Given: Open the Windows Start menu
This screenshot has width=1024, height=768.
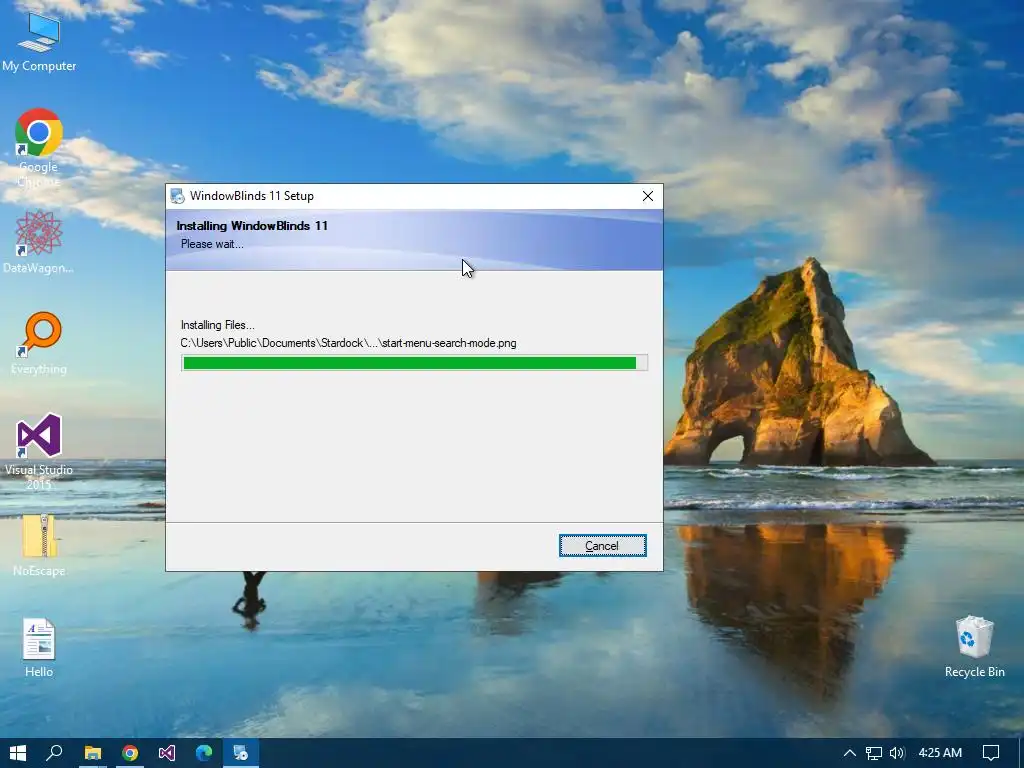Looking at the screenshot, I should tap(18, 753).
